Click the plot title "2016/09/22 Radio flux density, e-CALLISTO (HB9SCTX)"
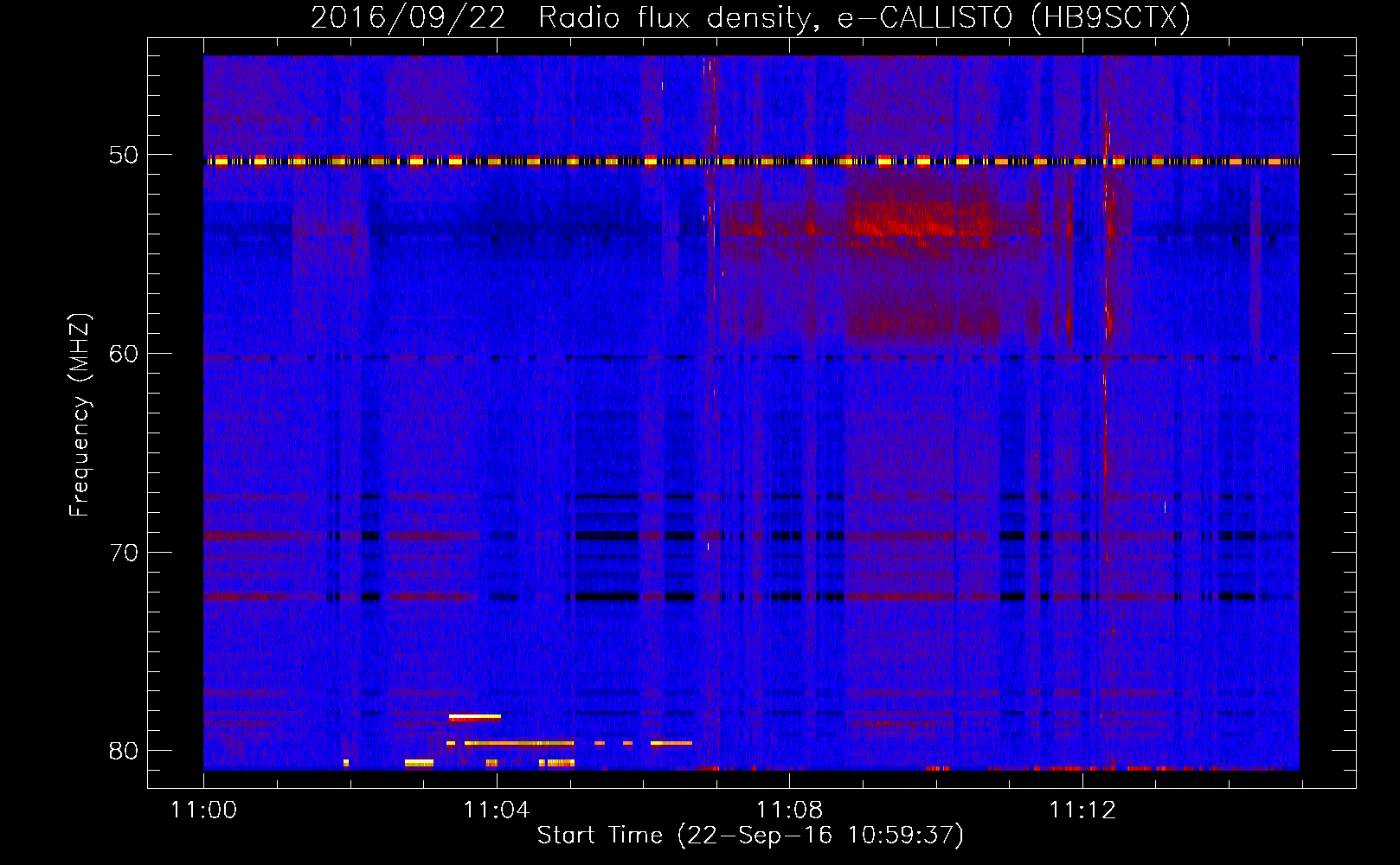This screenshot has width=1400, height=865. point(750,17)
